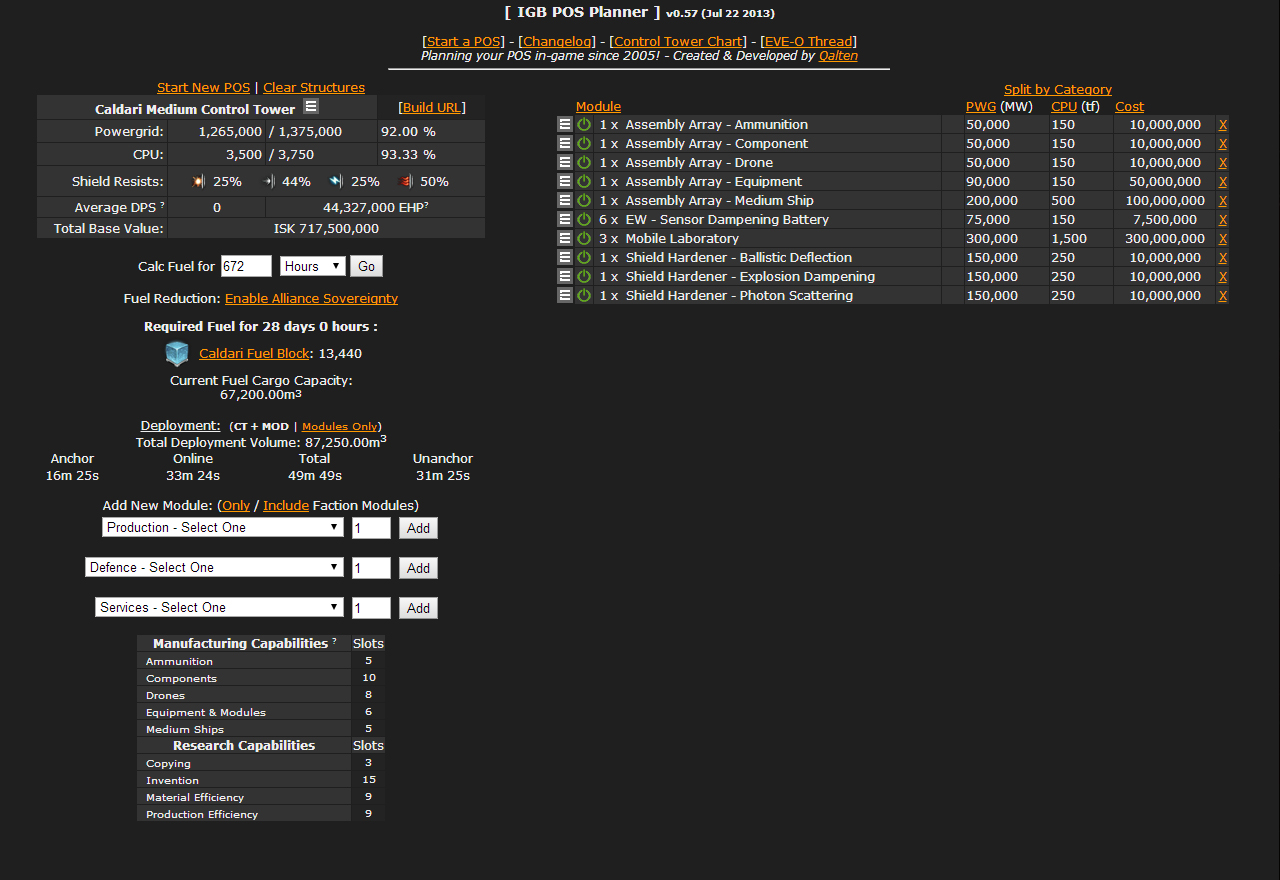The height and width of the screenshot is (880, 1280).
Task: Remove Shield Hardener - Photon Scattering with its X
Action: 1222,296
